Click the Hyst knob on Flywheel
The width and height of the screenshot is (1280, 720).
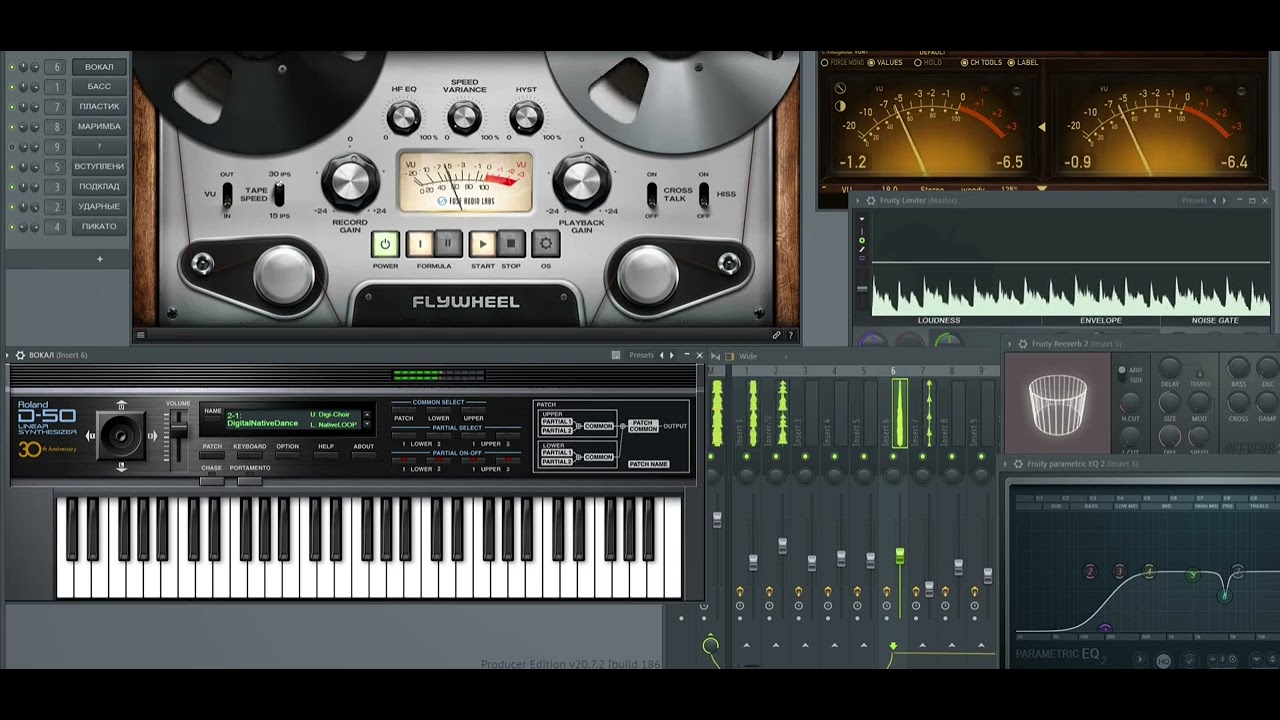point(526,118)
